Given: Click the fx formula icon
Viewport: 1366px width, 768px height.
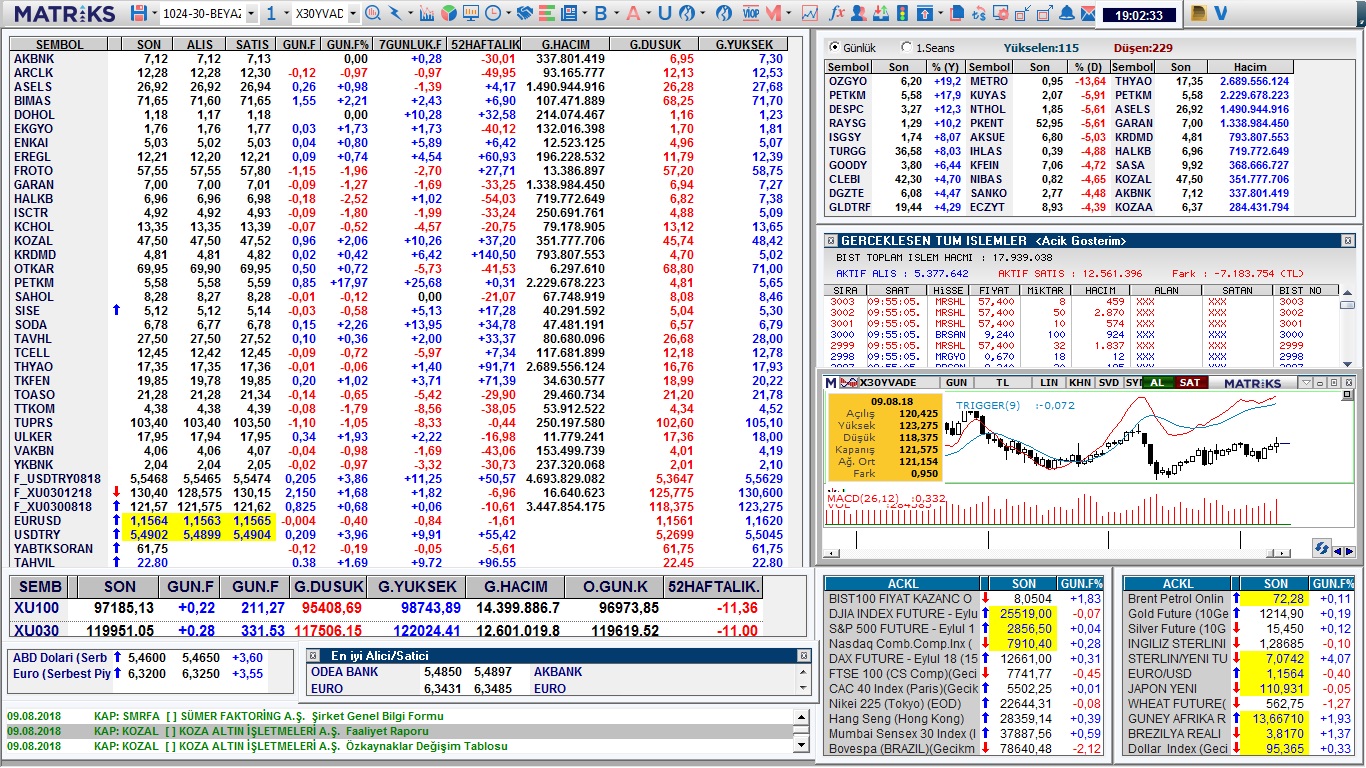Looking at the screenshot, I should [x=837, y=13].
